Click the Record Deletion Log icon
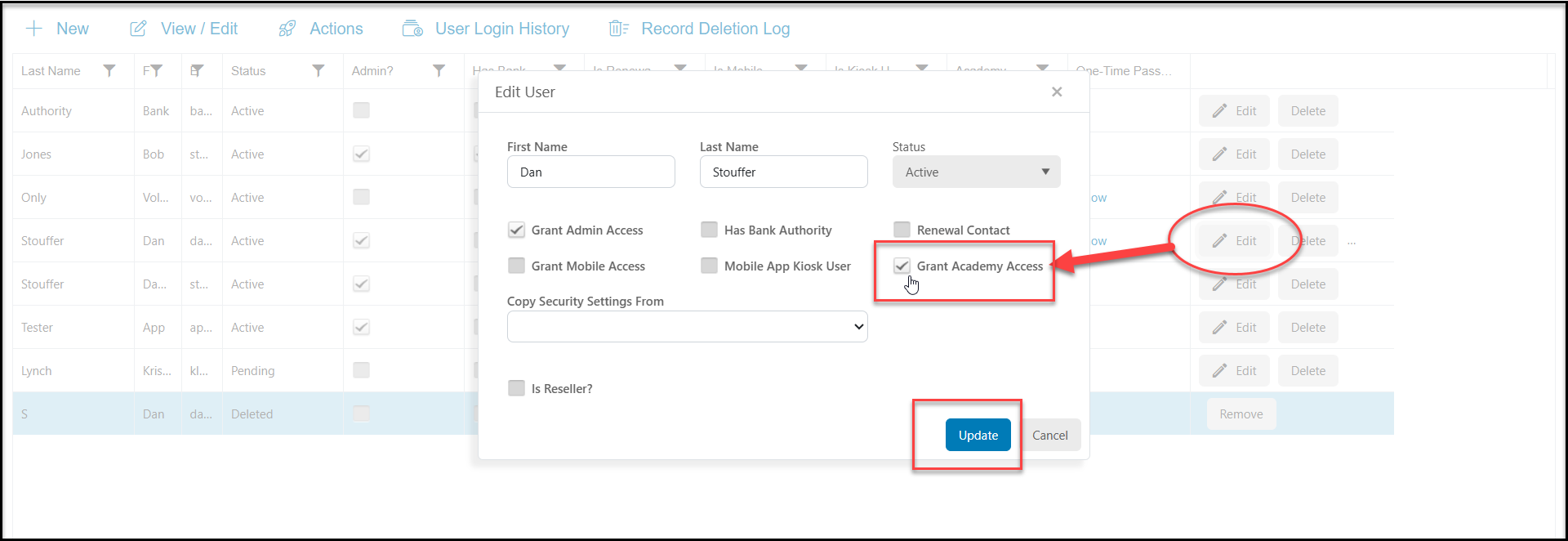Viewport: 1568px width, 541px height. (619, 29)
